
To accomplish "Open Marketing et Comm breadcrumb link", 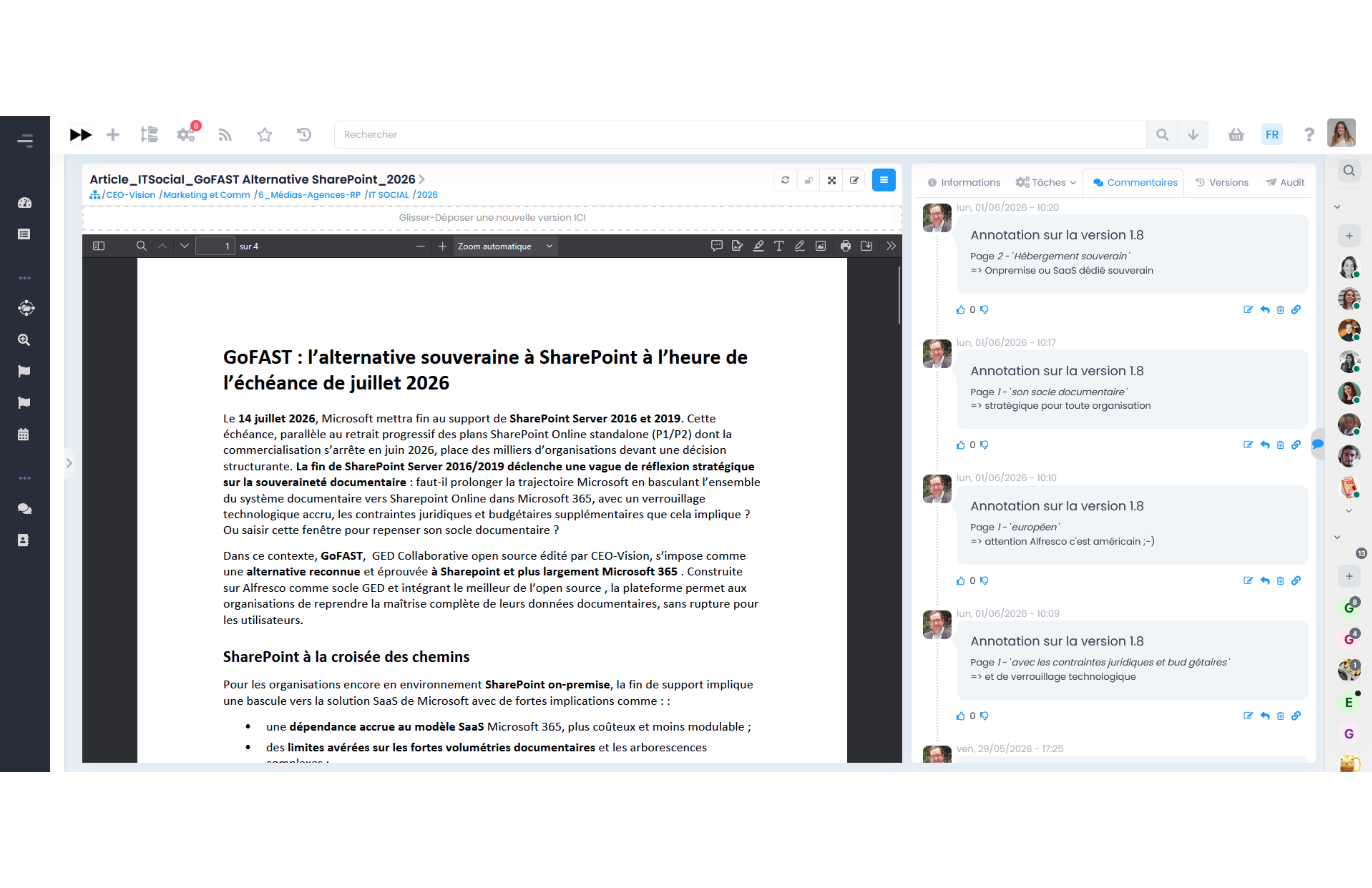I will click(206, 195).
